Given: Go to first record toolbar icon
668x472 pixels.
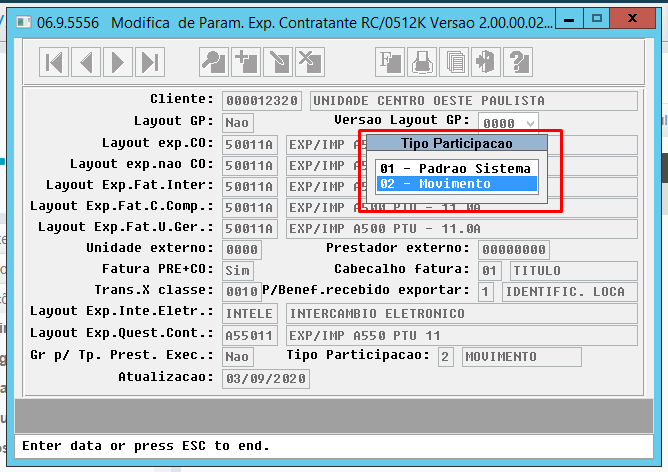Looking at the screenshot, I should click(54, 62).
